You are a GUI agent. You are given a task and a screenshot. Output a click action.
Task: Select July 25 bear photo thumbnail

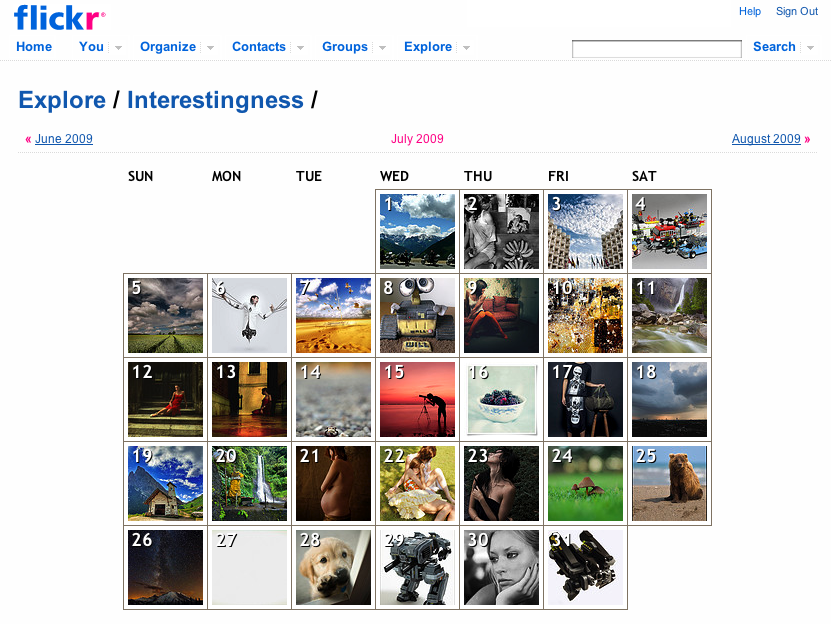pos(670,484)
